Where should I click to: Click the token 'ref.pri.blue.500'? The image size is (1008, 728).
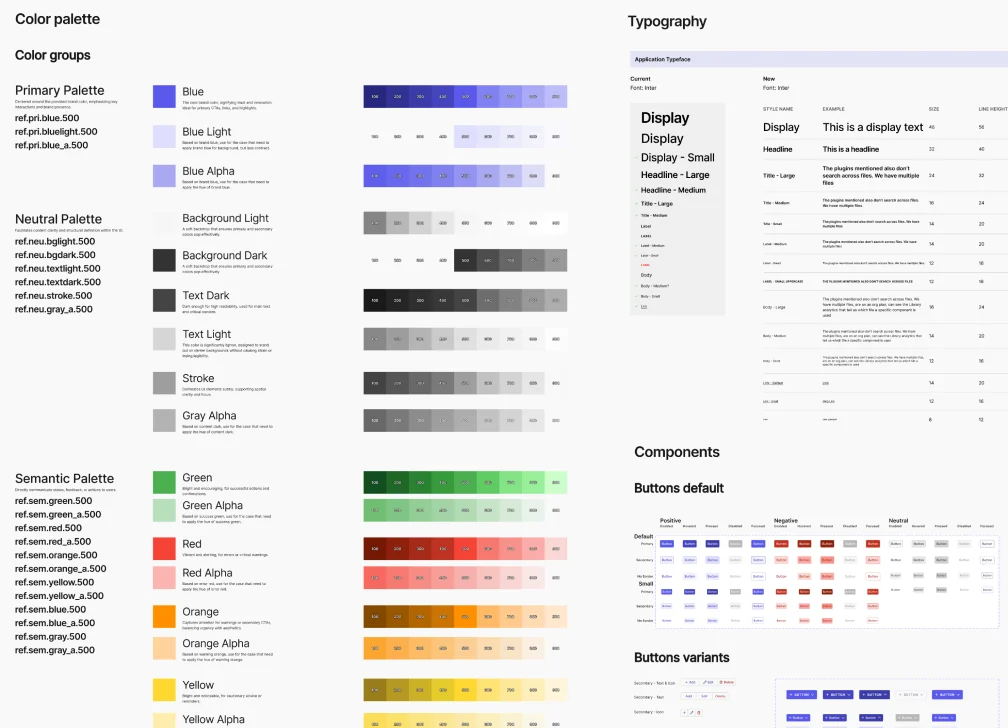[47, 118]
